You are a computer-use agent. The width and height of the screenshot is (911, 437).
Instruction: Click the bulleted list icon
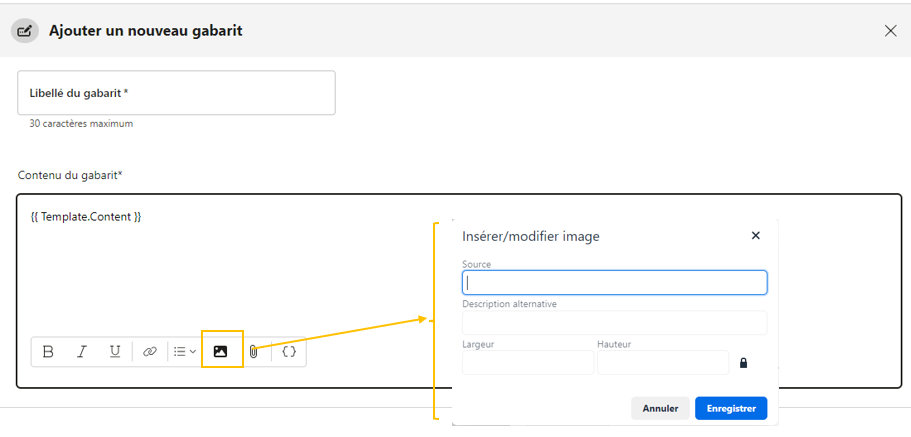pos(179,352)
